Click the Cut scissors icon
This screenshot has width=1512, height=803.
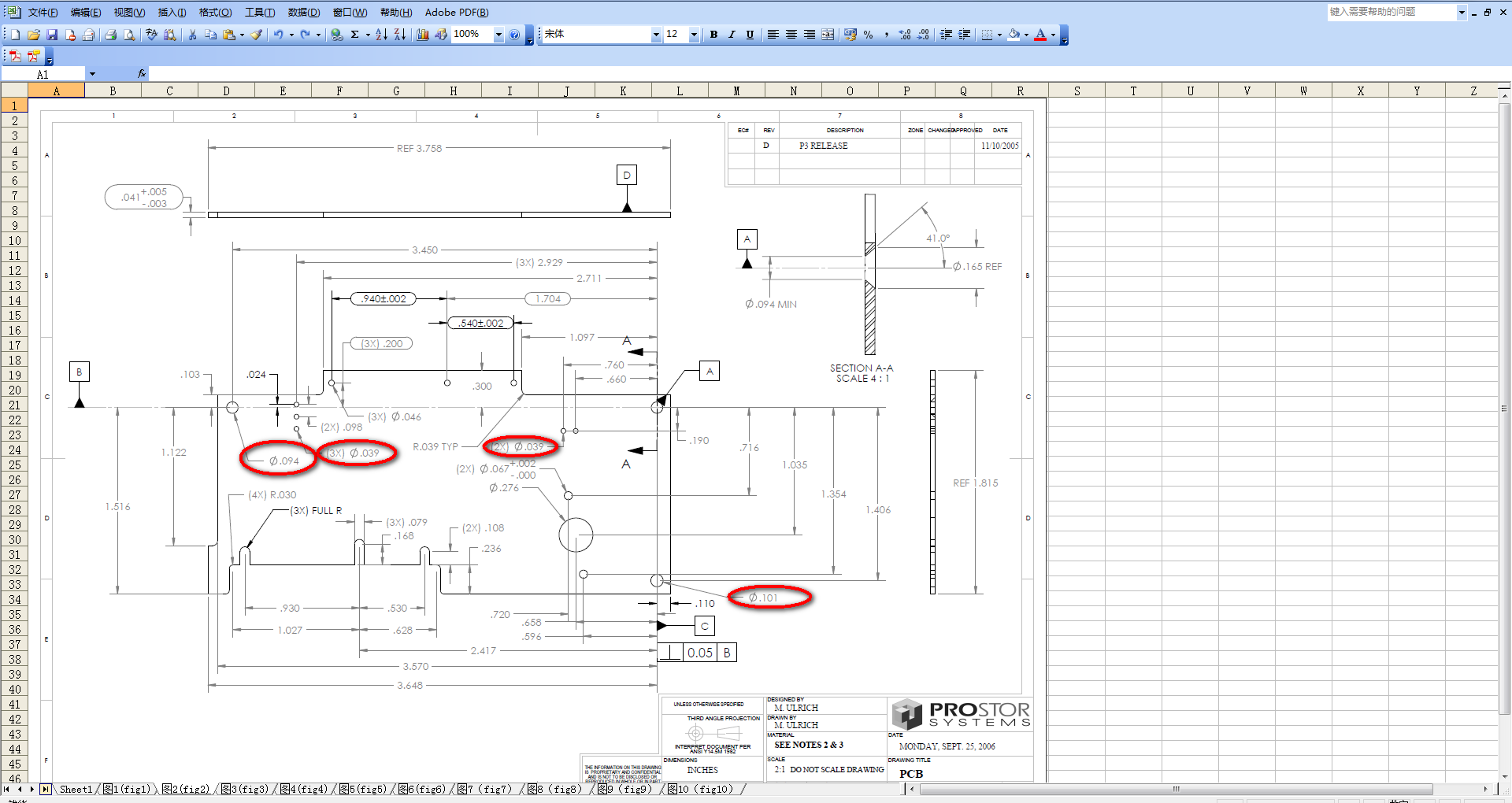[x=192, y=35]
